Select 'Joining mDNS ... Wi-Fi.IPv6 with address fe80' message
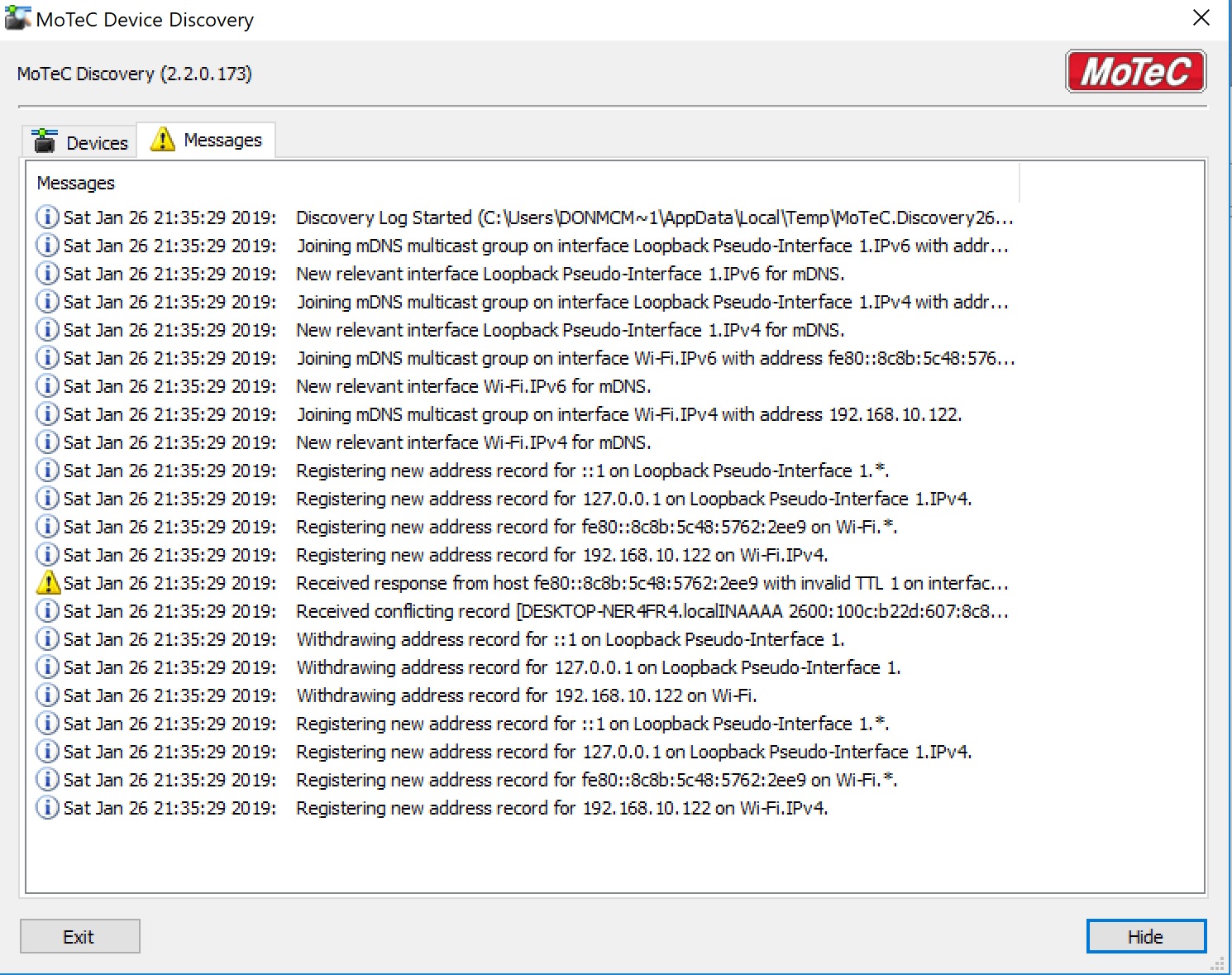Image resolution: width=1232 pixels, height=975 pixels. tap(656, 358)
